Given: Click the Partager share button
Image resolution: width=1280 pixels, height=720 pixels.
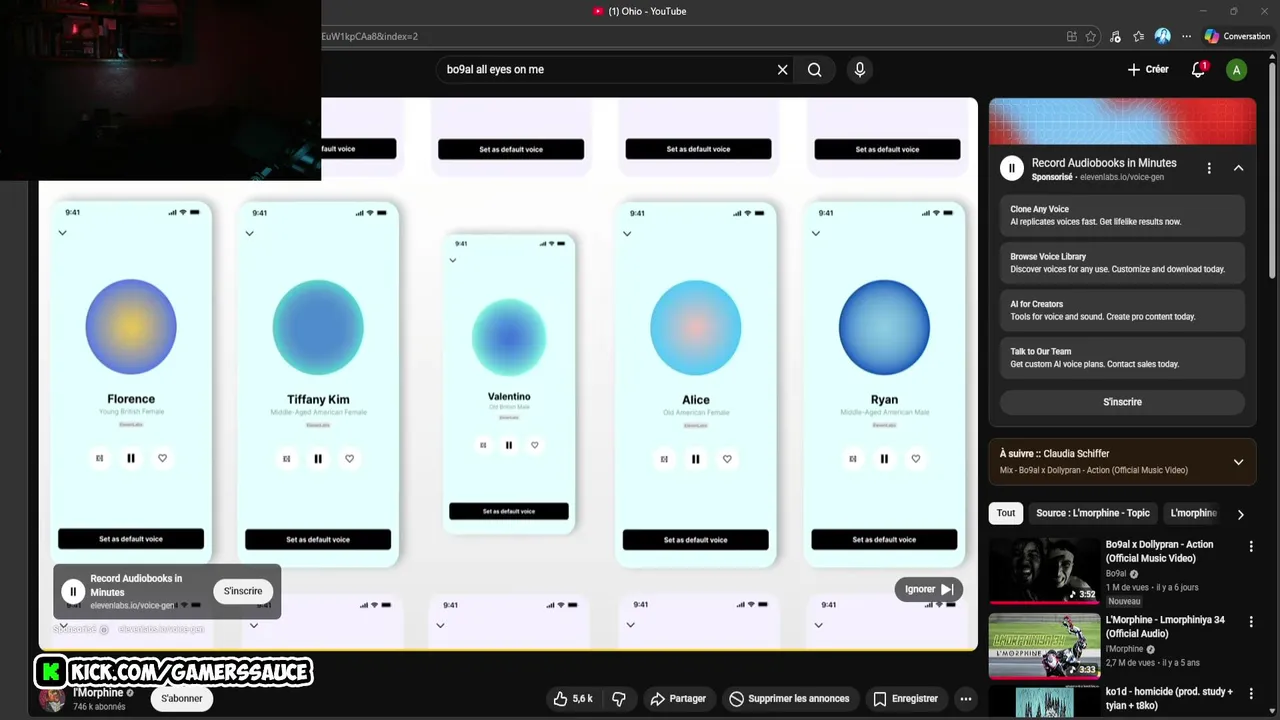Looking at the screenshot, I should click(x=678, y=699).
